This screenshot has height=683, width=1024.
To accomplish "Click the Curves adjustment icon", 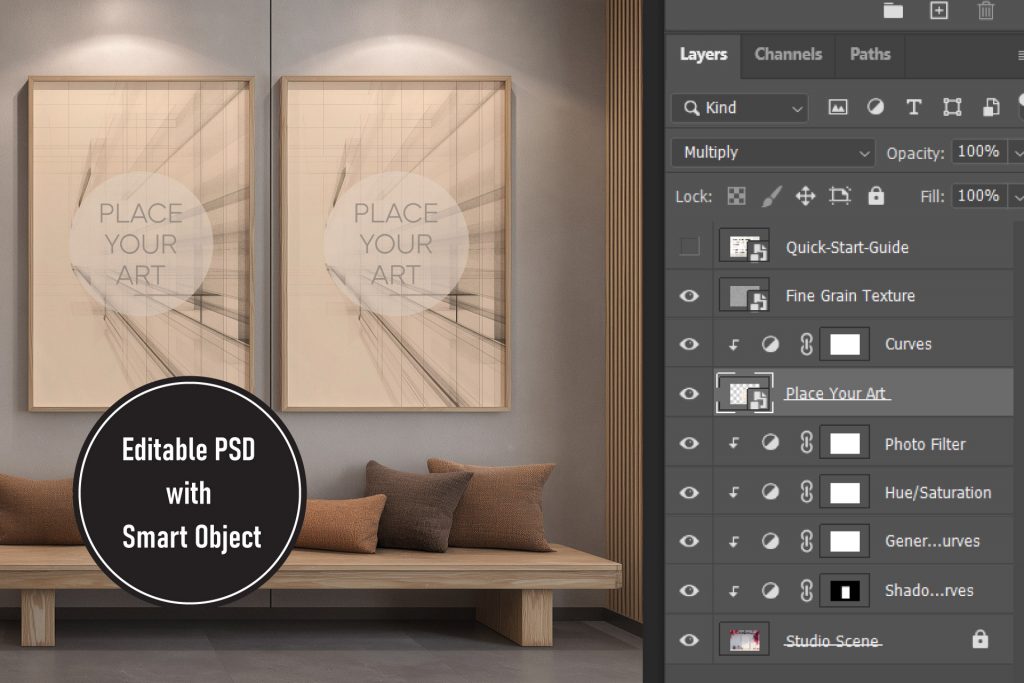I will click(770, 344).
